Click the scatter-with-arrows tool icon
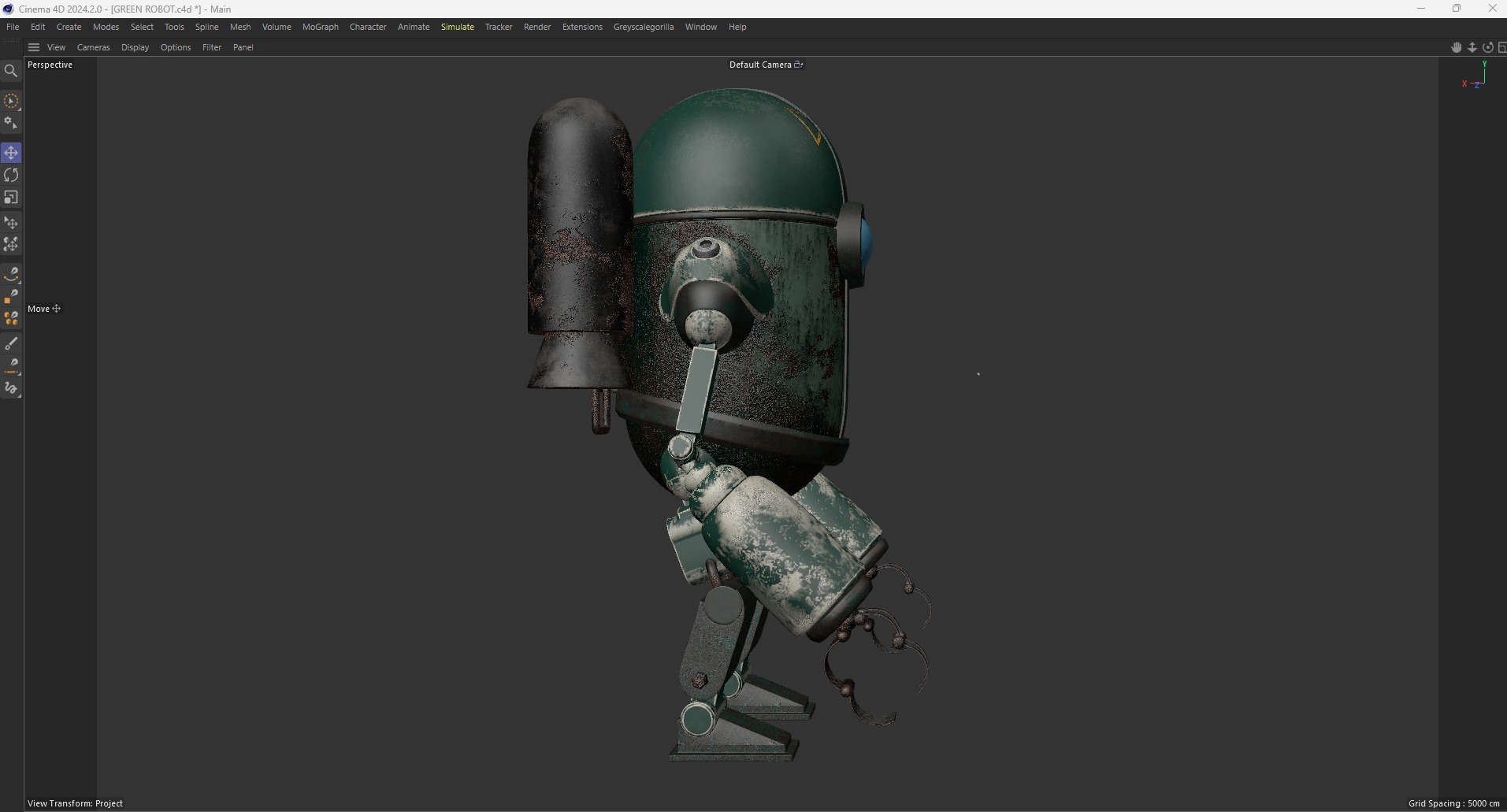 pos(11,245)
